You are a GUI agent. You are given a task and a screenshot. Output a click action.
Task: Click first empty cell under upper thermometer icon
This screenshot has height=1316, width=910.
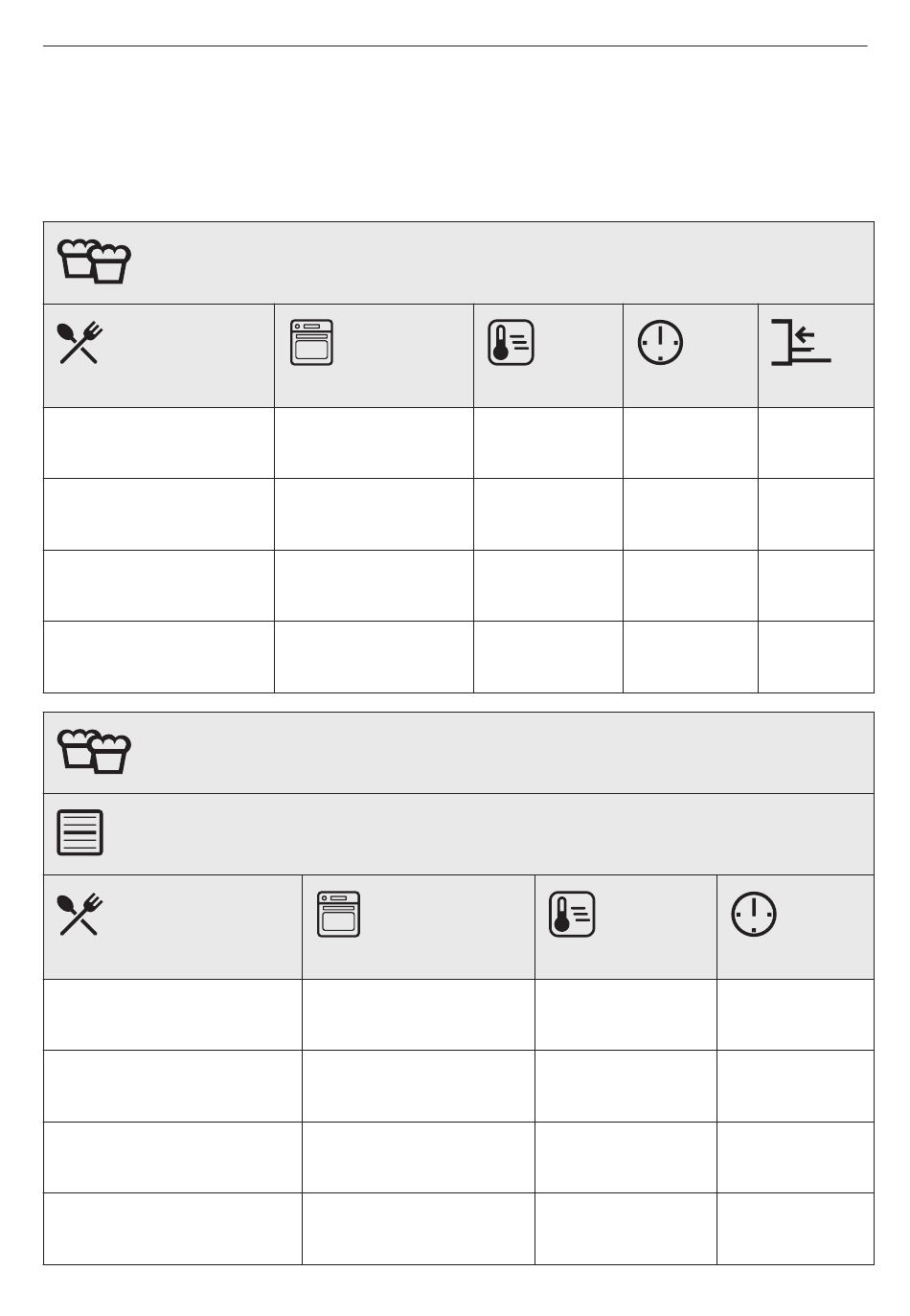(x=548, y=443)
